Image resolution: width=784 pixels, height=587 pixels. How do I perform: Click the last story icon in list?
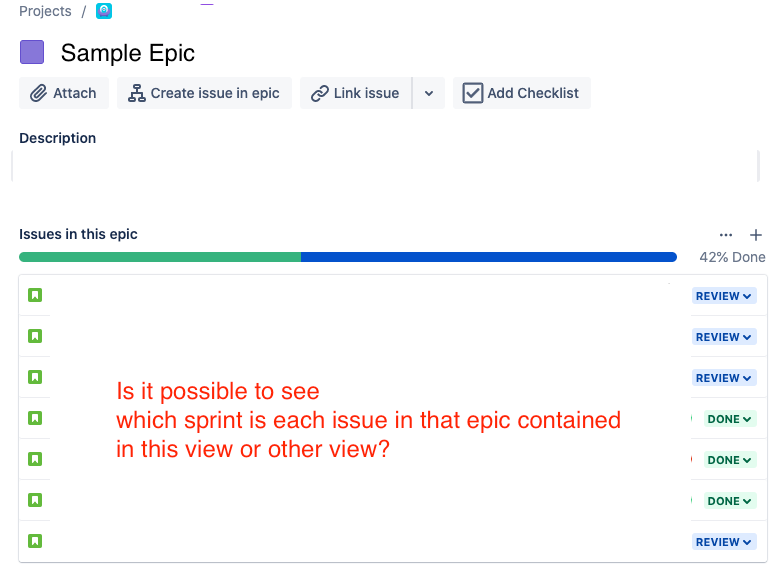click(x=35, y=541)
